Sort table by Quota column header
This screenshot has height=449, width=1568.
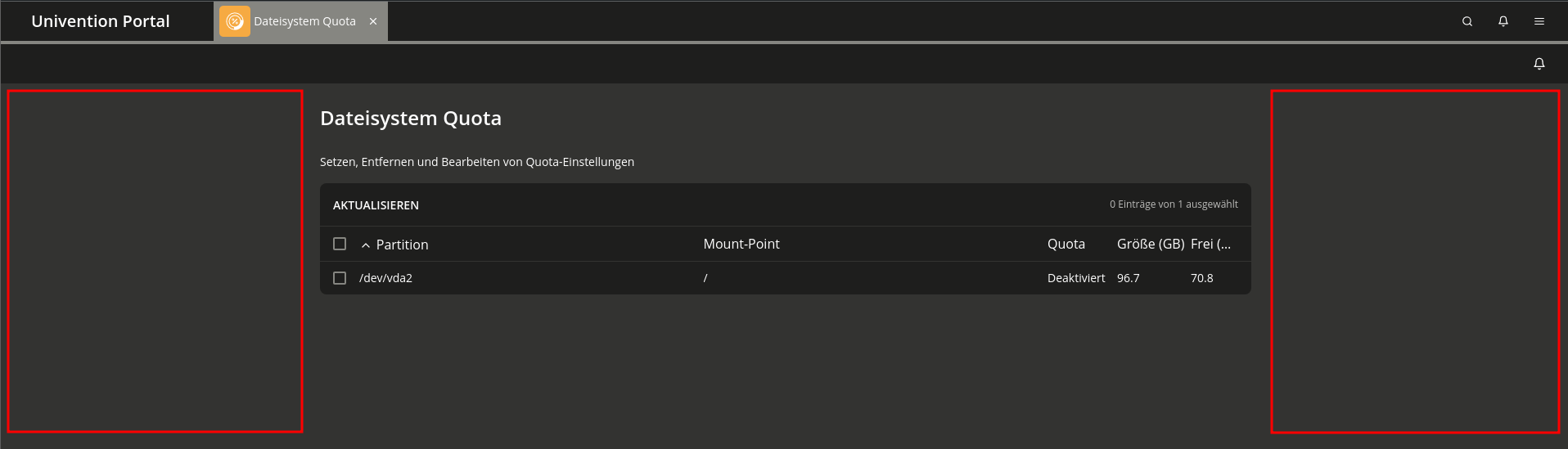coord(1066,244)
